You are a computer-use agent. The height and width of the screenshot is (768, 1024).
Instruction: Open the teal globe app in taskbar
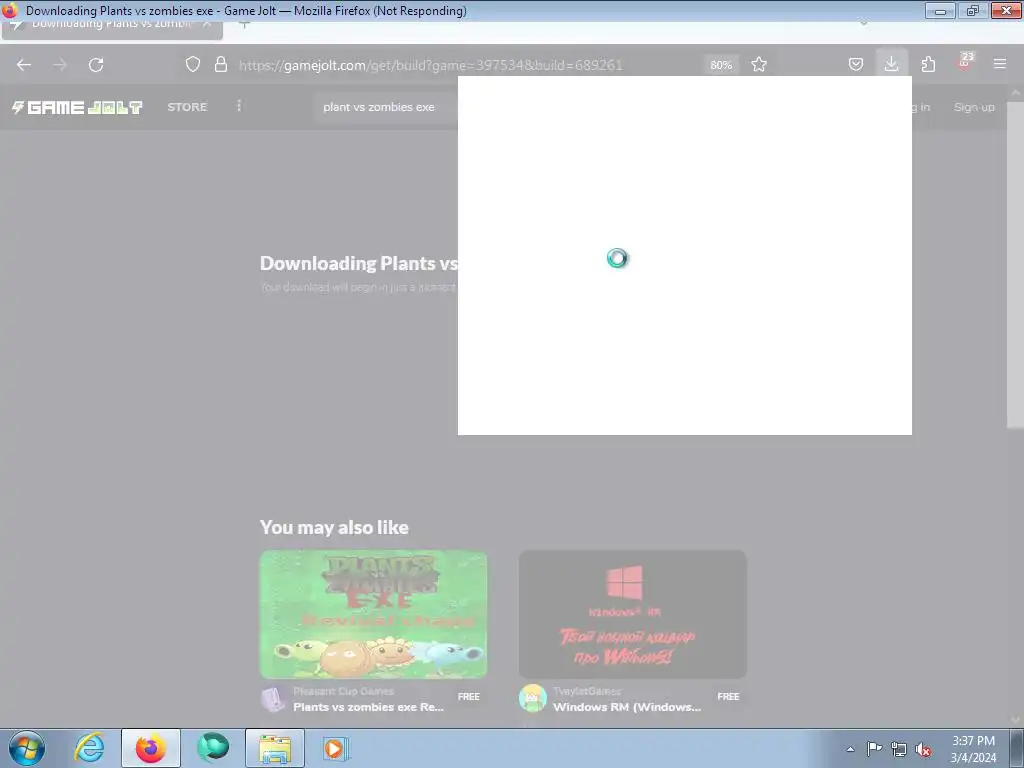click(x=213, y=748)
